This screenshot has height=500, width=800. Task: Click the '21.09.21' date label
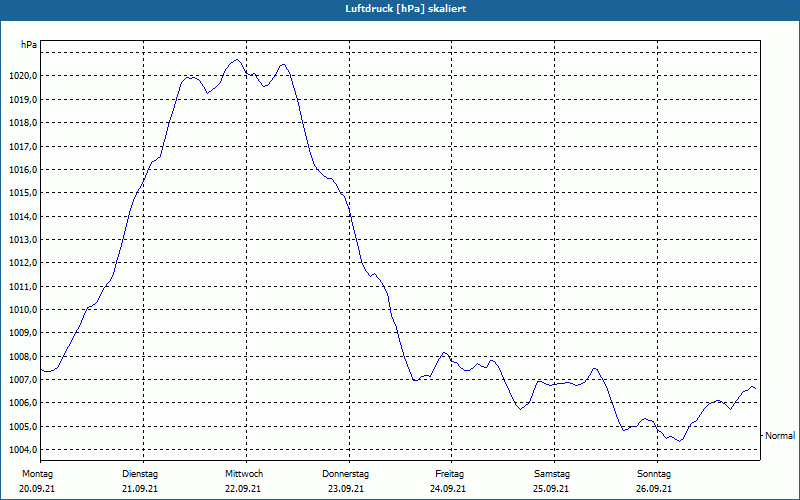tap(140, 489)
